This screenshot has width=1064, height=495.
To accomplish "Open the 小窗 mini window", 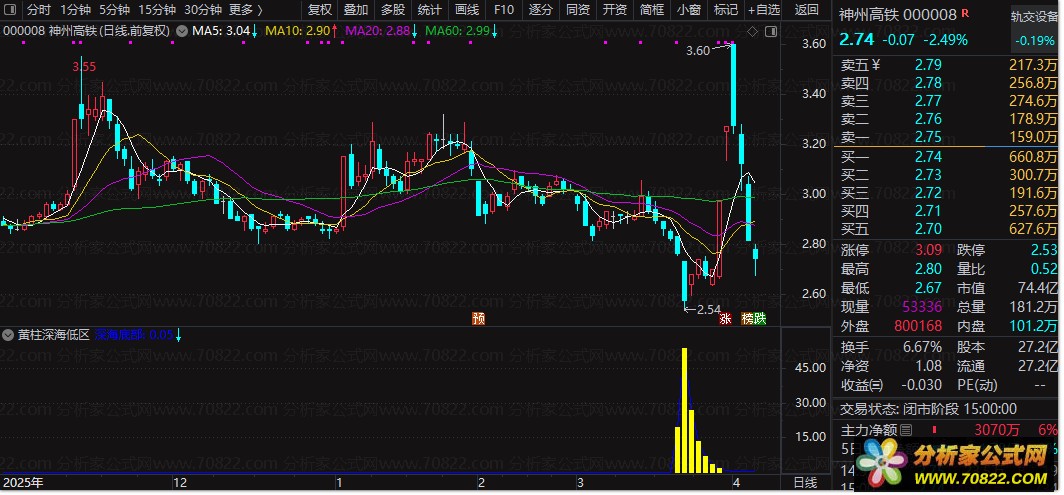I will point(689,10).
